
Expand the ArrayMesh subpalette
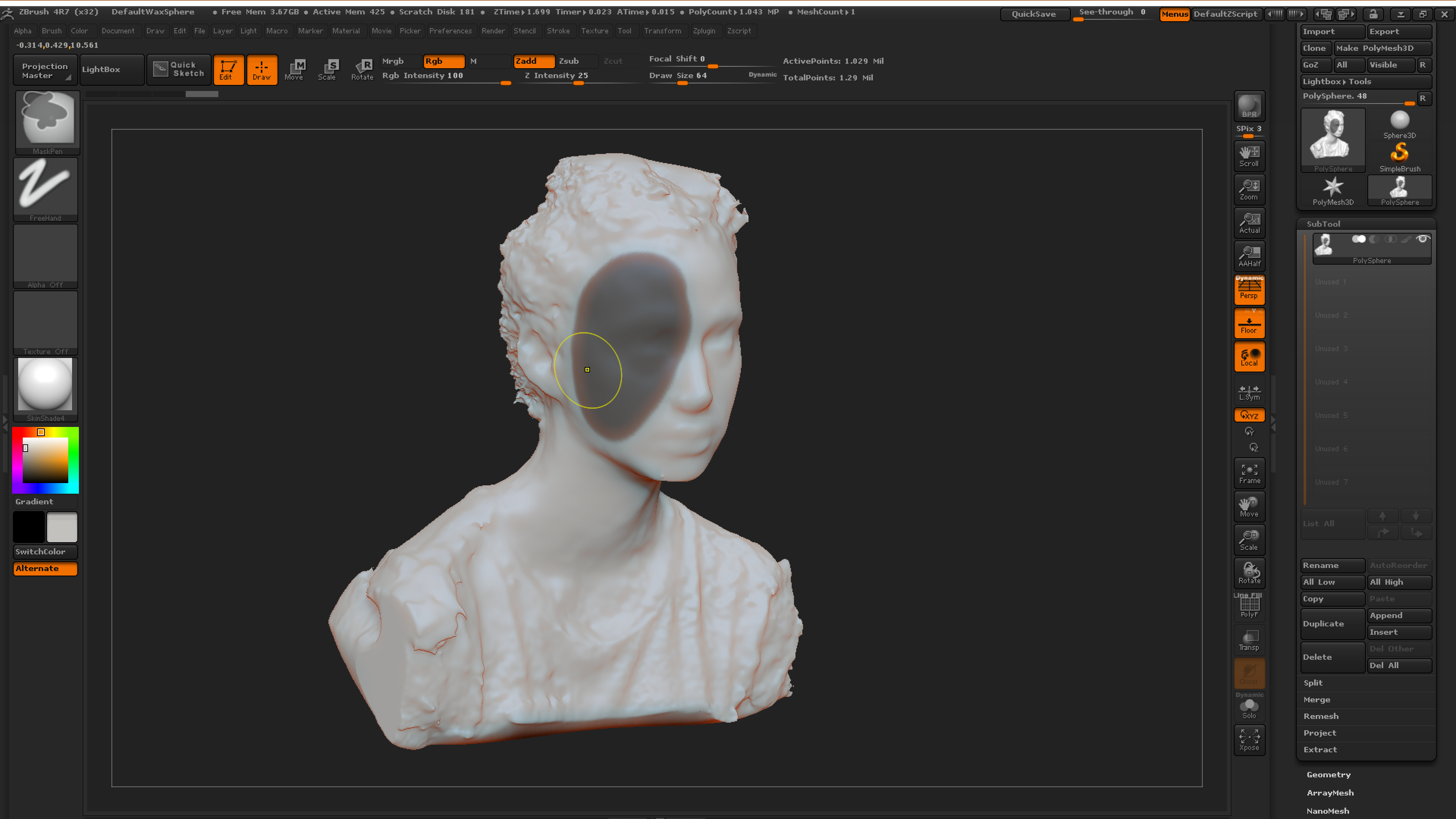click(x=1330, y=792)
